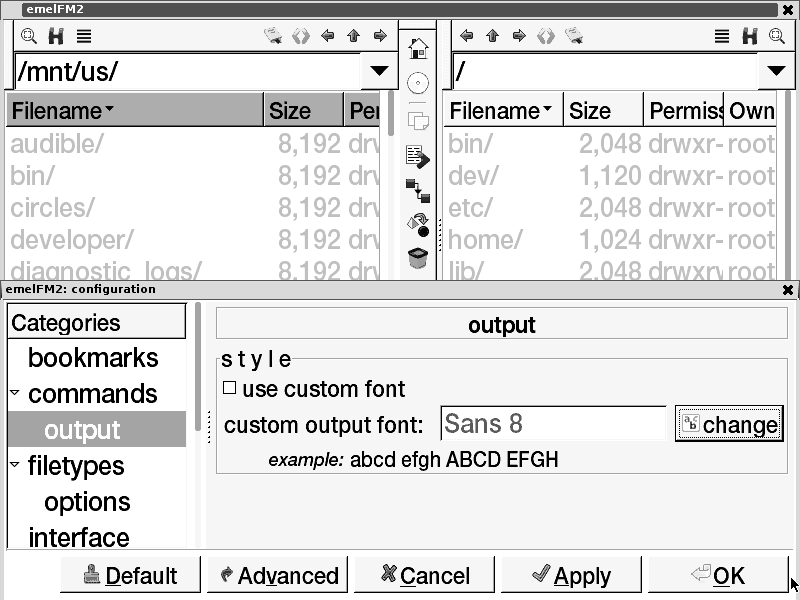Sort right pane by Filename column
This screenshot has width=800, height=600.
point(503,110)
